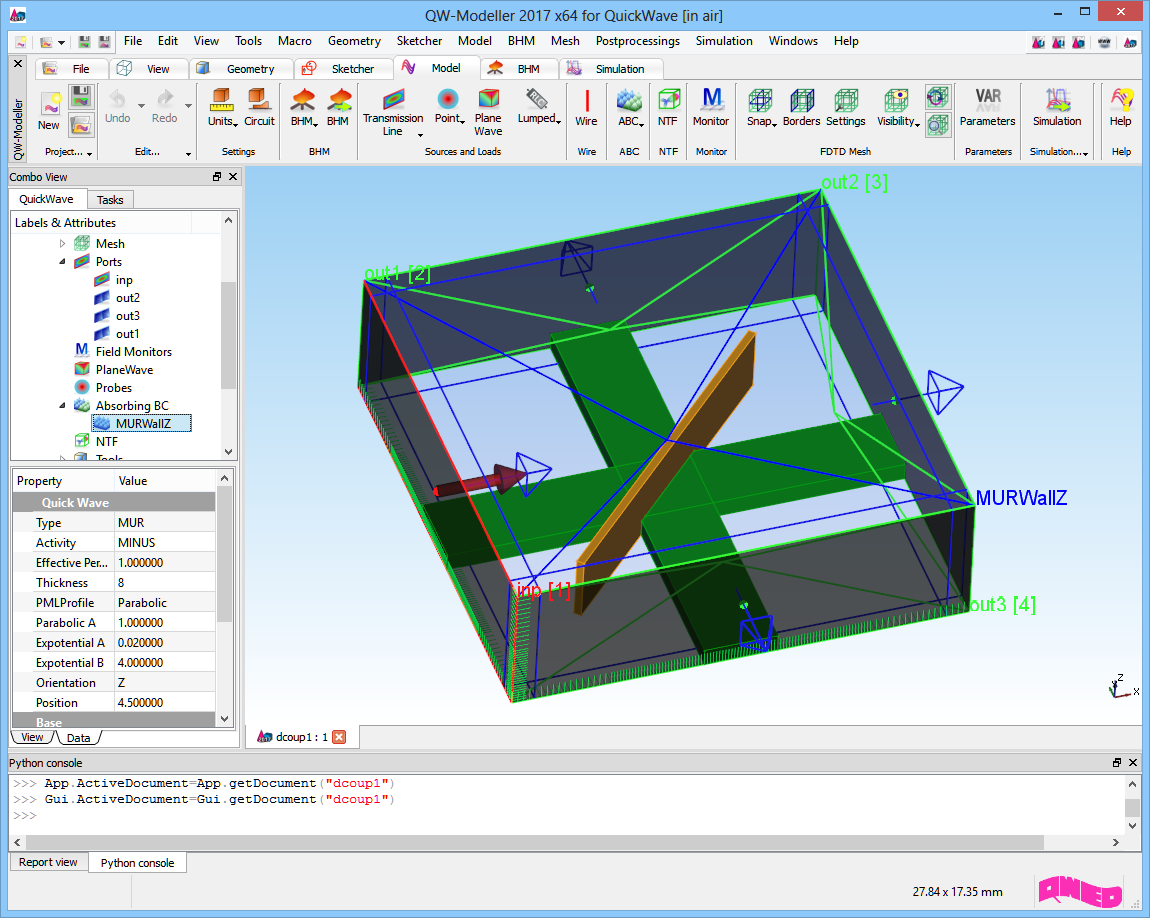The height and width of the screenshot is (918, 1150).
Task: Click the Simulation export icon
Action: [x=1057, y=100]
